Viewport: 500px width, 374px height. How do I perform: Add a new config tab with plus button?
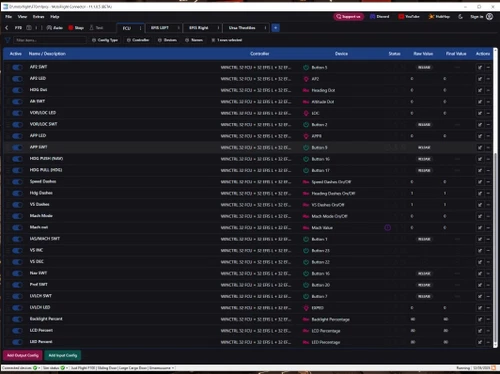tap(276, 28)
